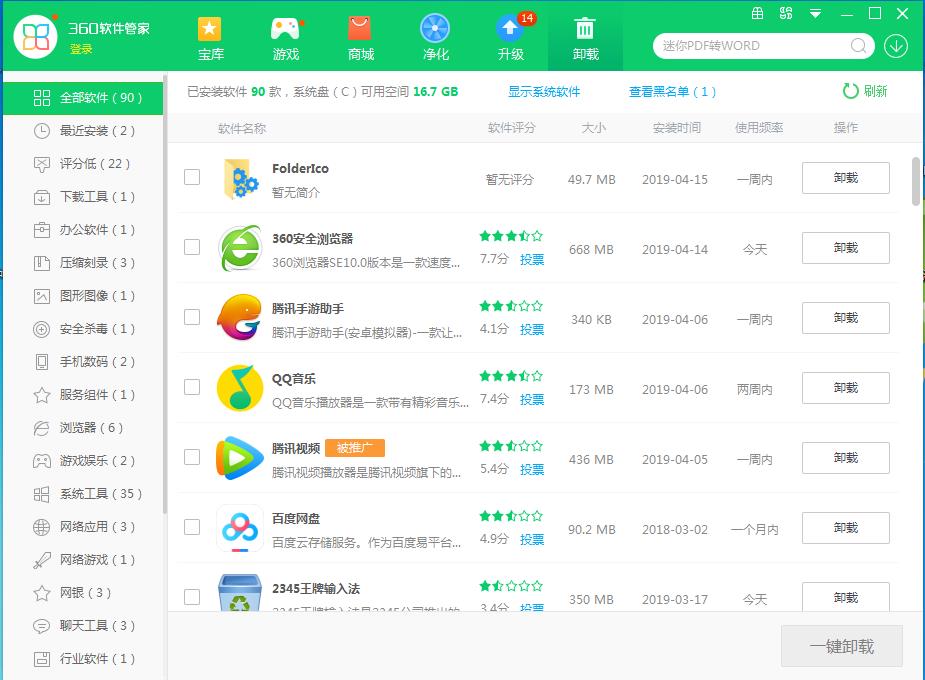Image resolution: width=925 pixels, height=680 pixels.
Task: Click the 游戏娱乐 gamepad icon
Action: [x=41, y=461]
